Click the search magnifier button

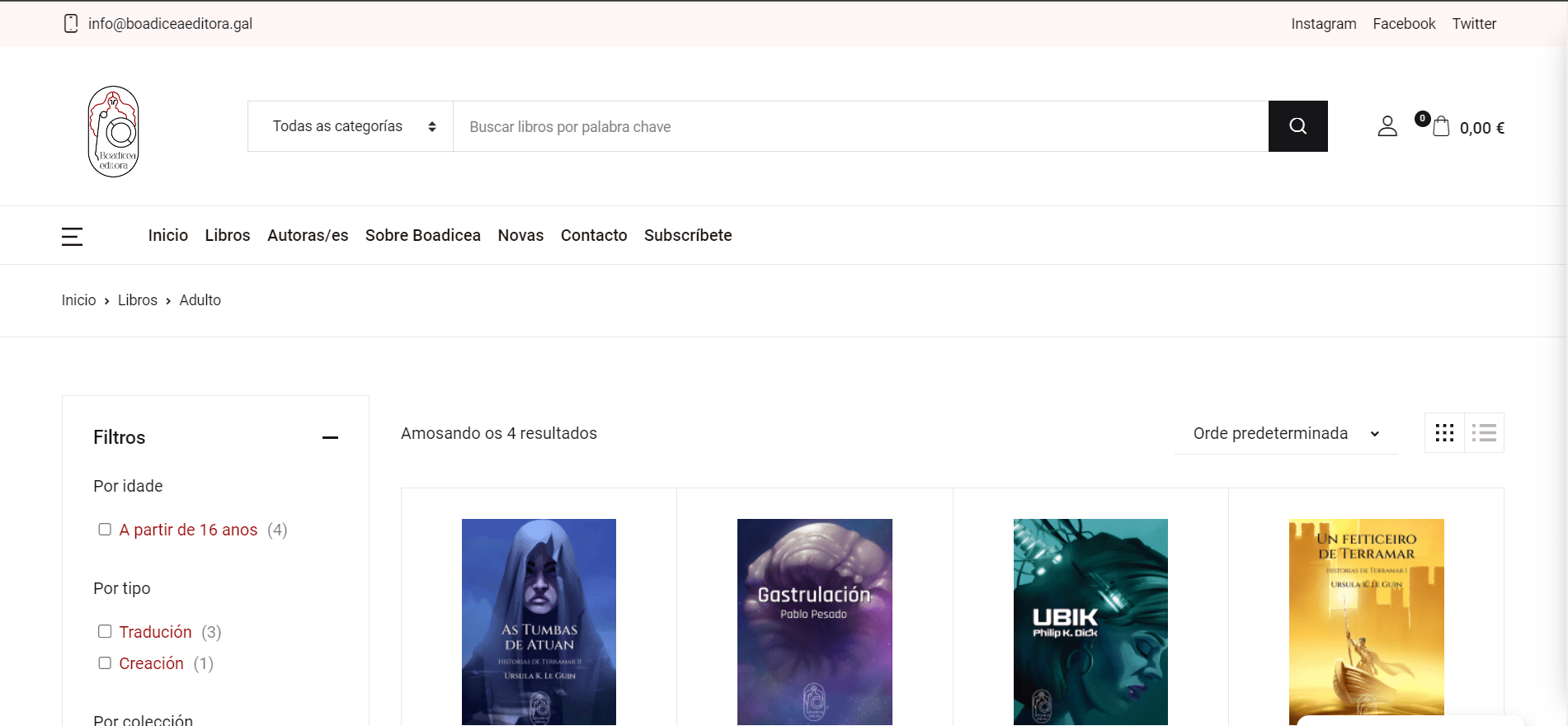(1297, 126)
